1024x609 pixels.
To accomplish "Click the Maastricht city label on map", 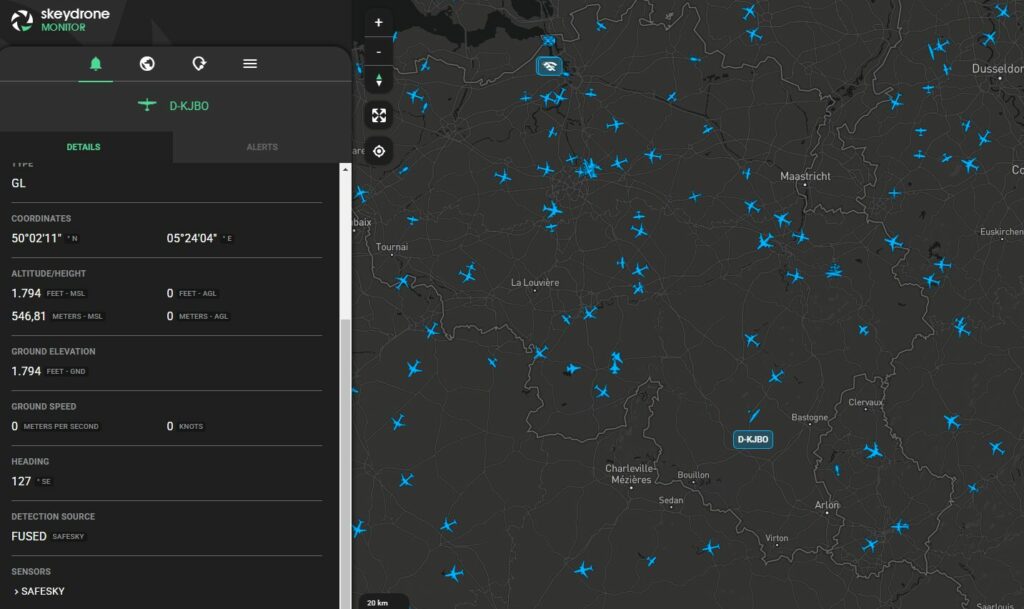I will [x=805, y=176].
